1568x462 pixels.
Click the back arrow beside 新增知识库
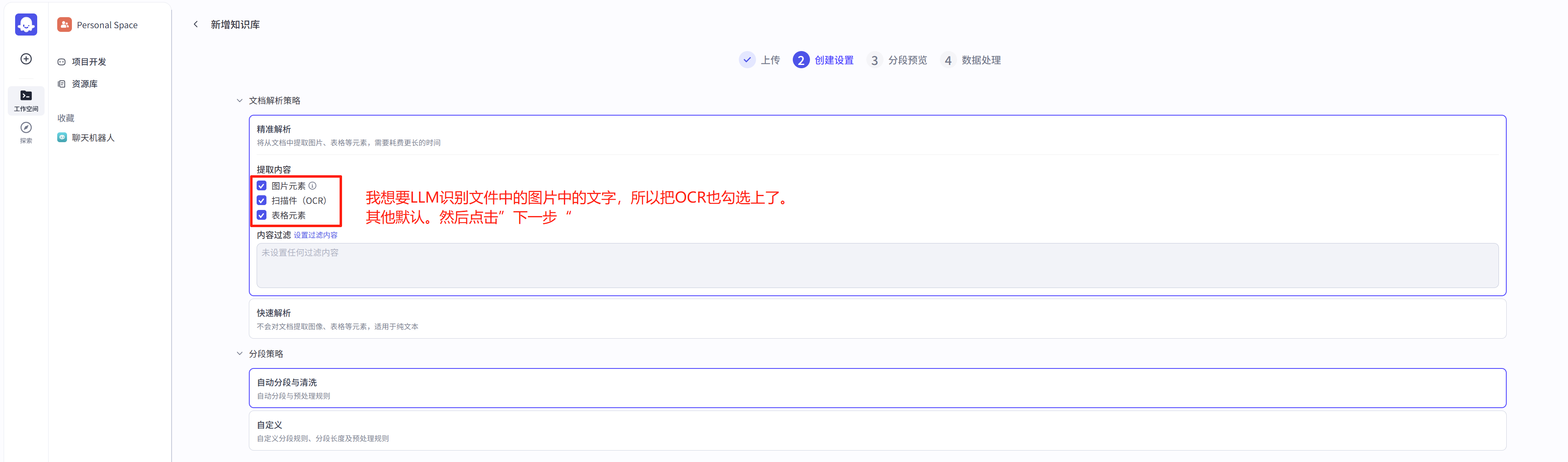(x=195, y=25)
